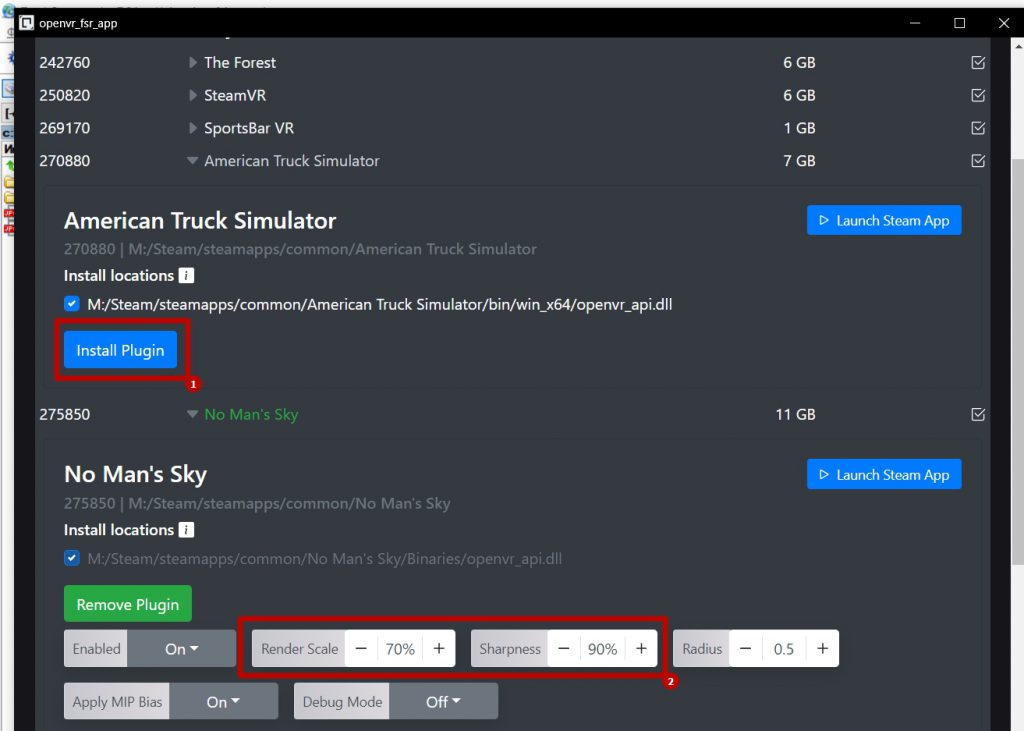Click the green No Man's Sky row title
Image resolution: width=1024 pixels, height=731 pixels.
pyautogui.click(x=251, y=414)
